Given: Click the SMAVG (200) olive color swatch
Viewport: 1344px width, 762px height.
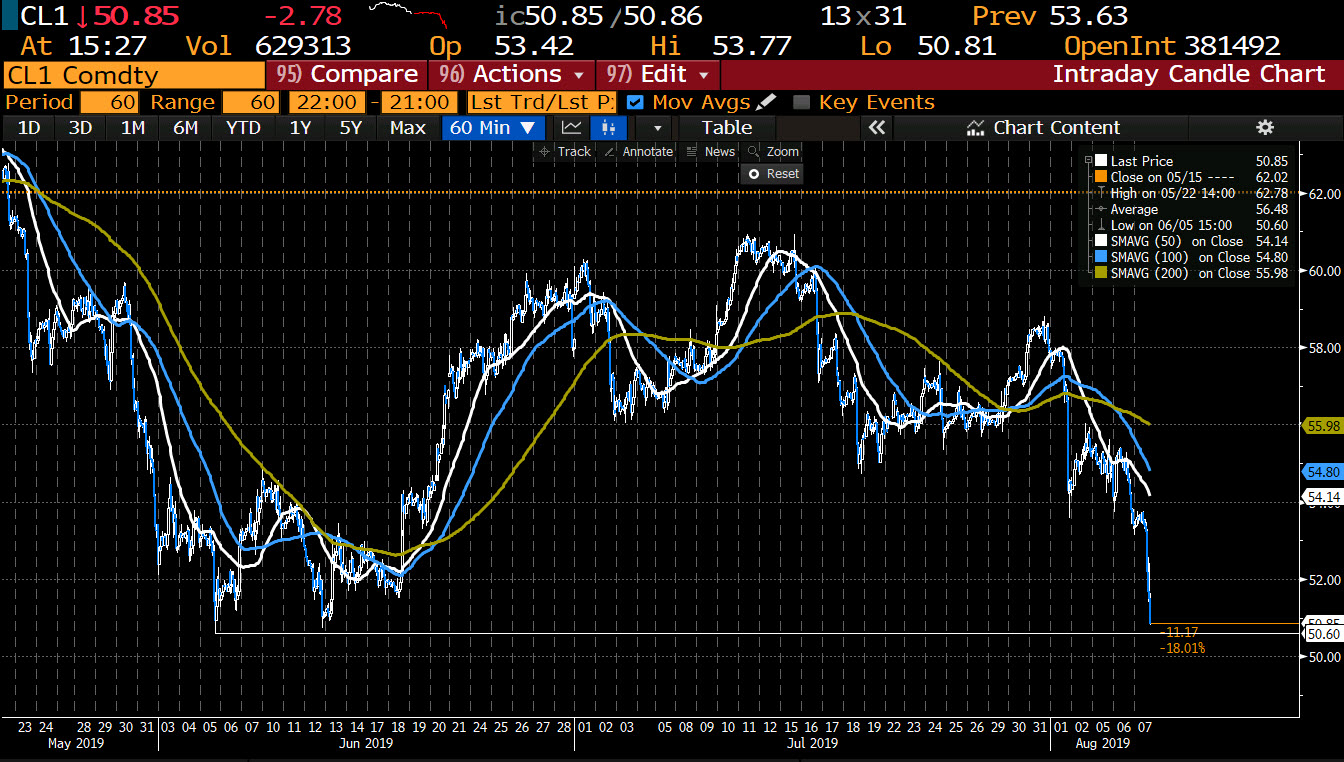Looking at the screenshot, I should (1101, 273).
